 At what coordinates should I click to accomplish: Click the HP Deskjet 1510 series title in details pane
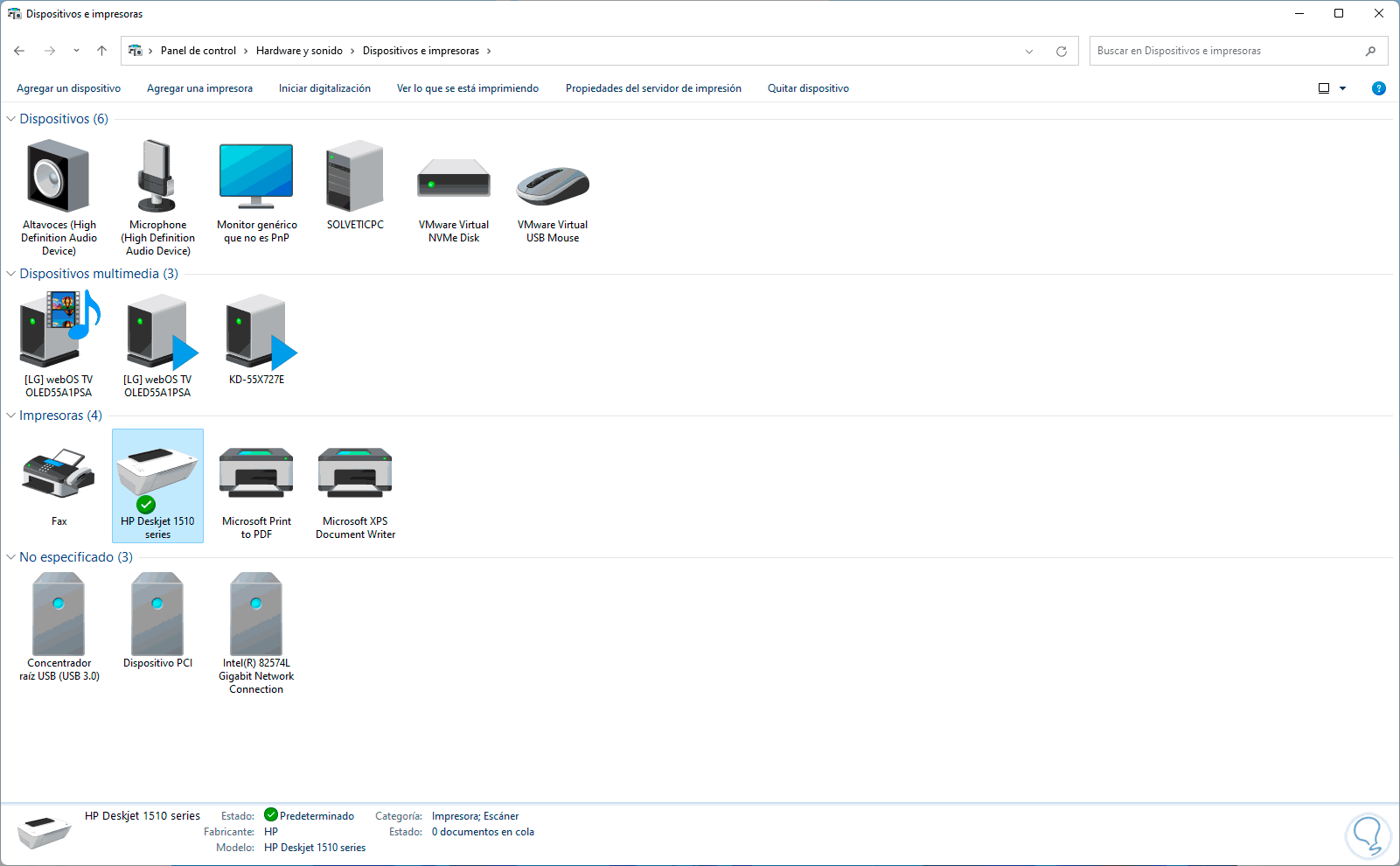click(143, 816)
